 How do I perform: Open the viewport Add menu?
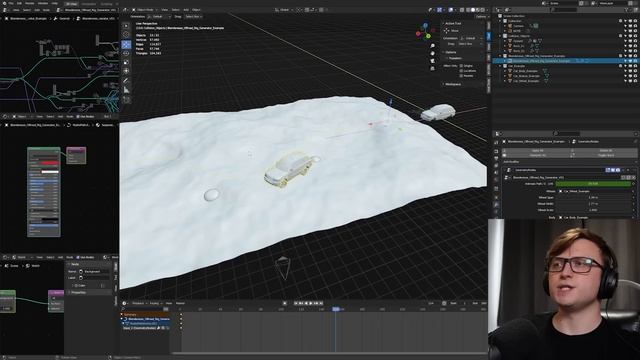click(x=186, y=10)
